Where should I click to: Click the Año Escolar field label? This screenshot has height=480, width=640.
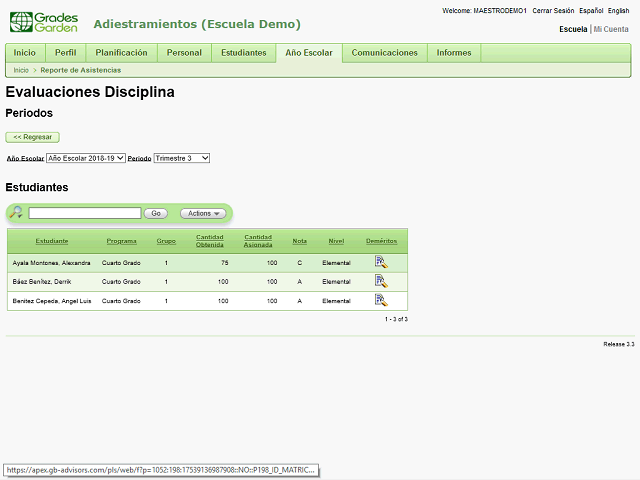25,158
